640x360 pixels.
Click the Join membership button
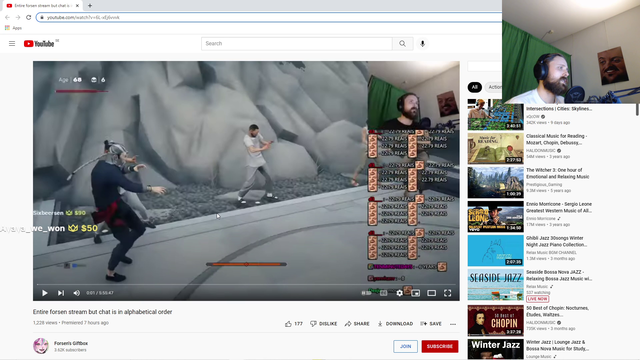coord(405,346)
